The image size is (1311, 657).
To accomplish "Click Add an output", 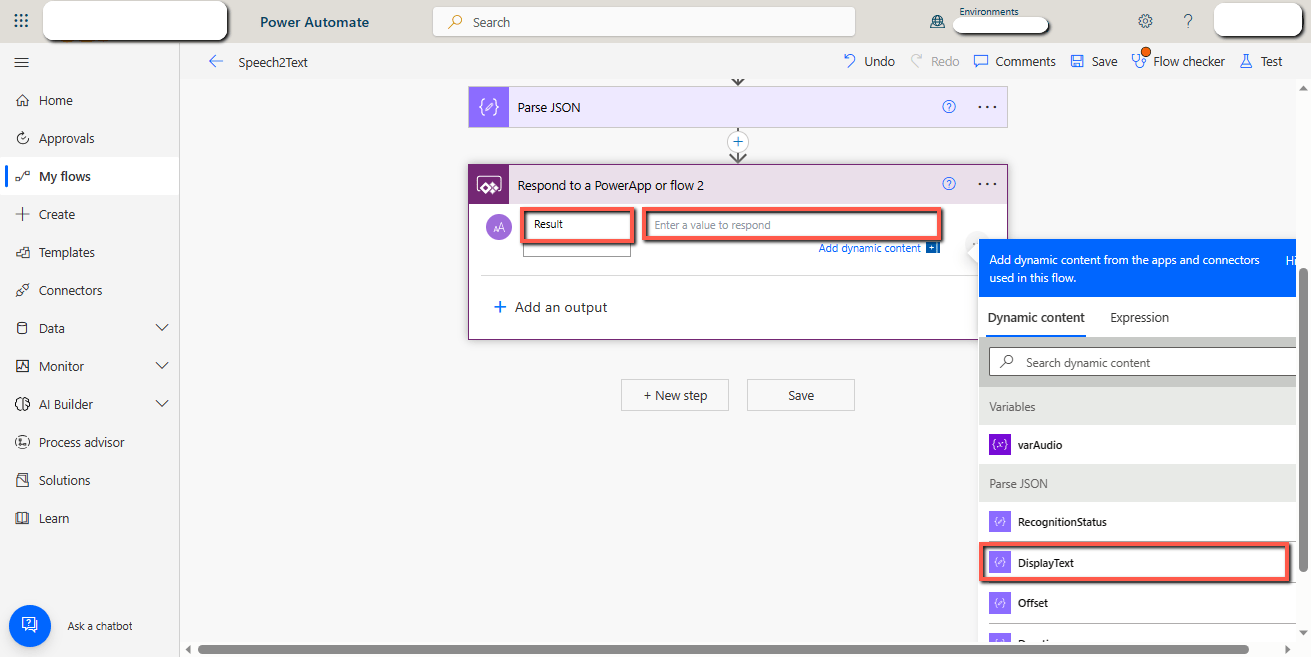I will (x=550, y=307).
